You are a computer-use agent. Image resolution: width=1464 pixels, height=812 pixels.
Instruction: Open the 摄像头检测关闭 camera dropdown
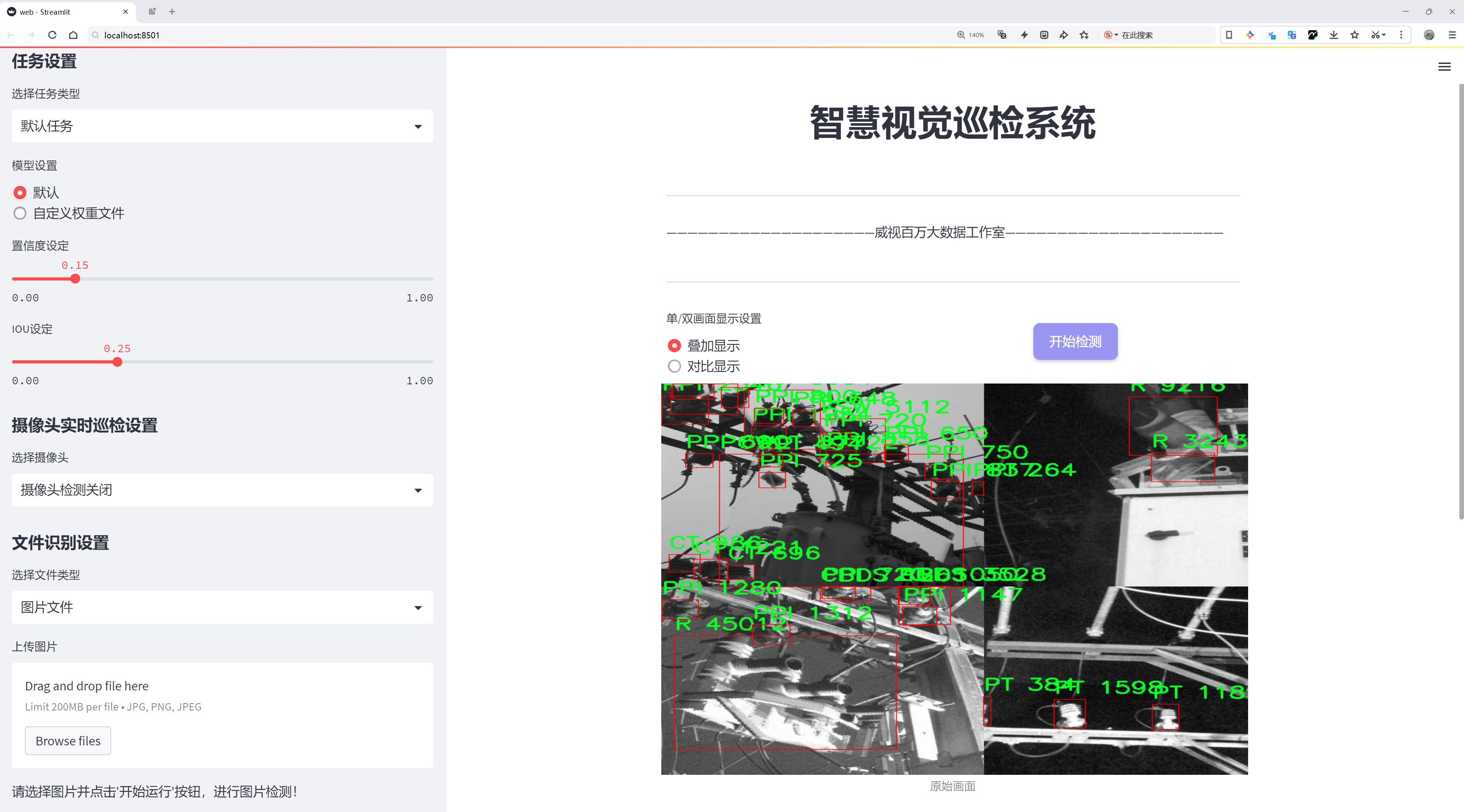[222, 489]
